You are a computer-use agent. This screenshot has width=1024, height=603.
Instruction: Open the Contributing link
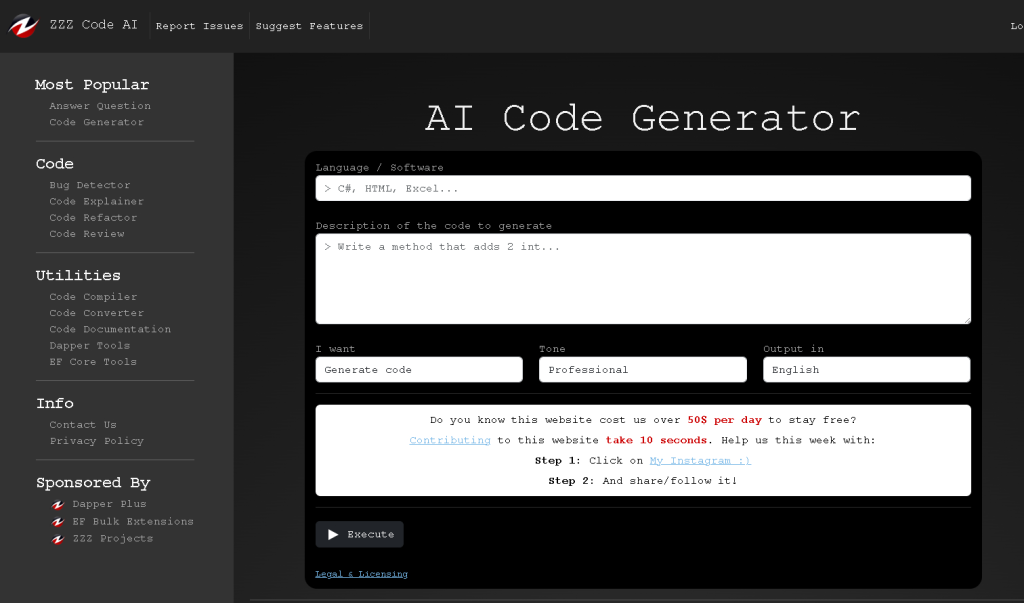(449, 440)
